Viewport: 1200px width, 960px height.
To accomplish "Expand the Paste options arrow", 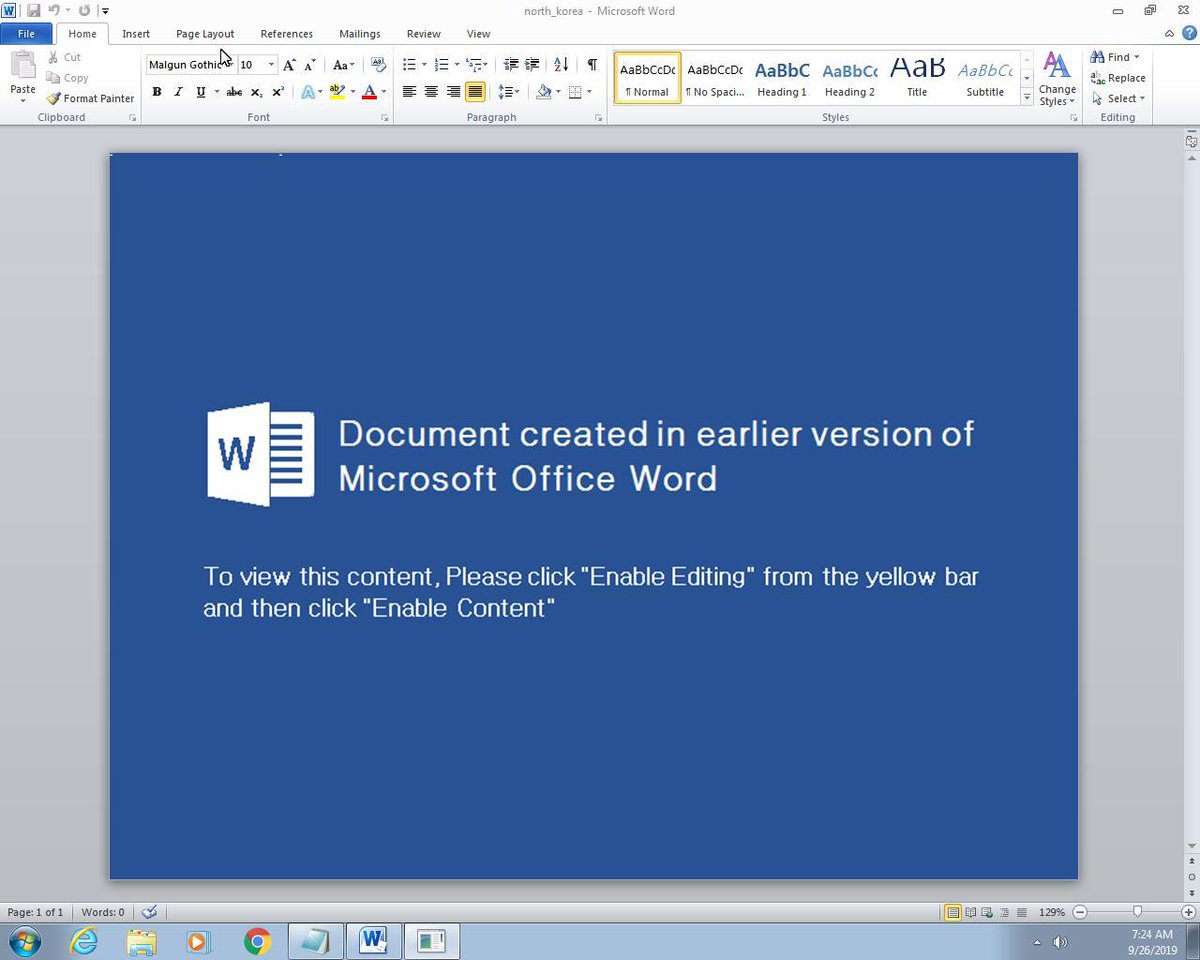I will tap(22, 101).
